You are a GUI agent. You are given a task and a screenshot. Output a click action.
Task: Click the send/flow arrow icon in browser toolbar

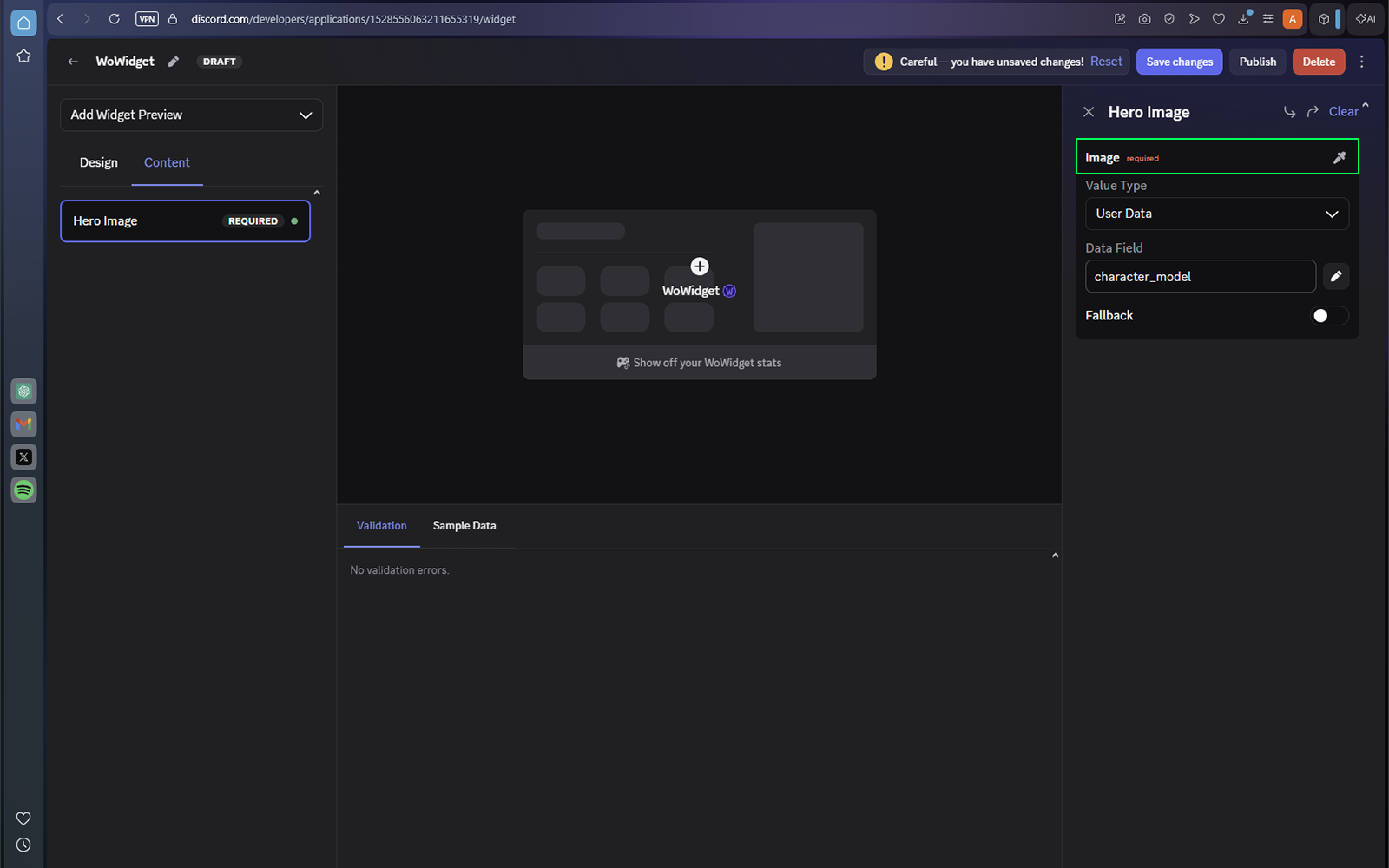tap(1195, 19)
